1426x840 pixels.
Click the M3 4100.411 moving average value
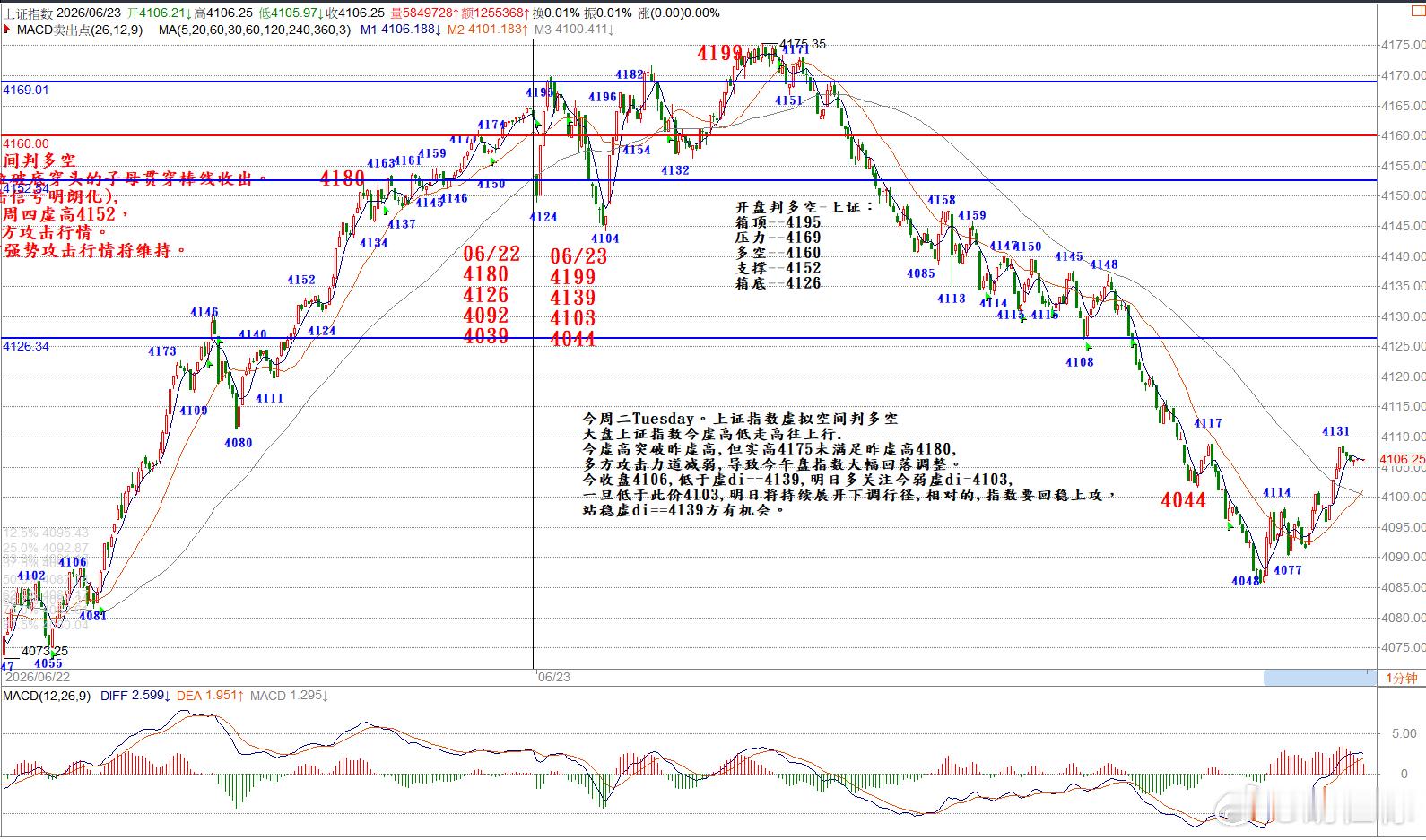574,30
